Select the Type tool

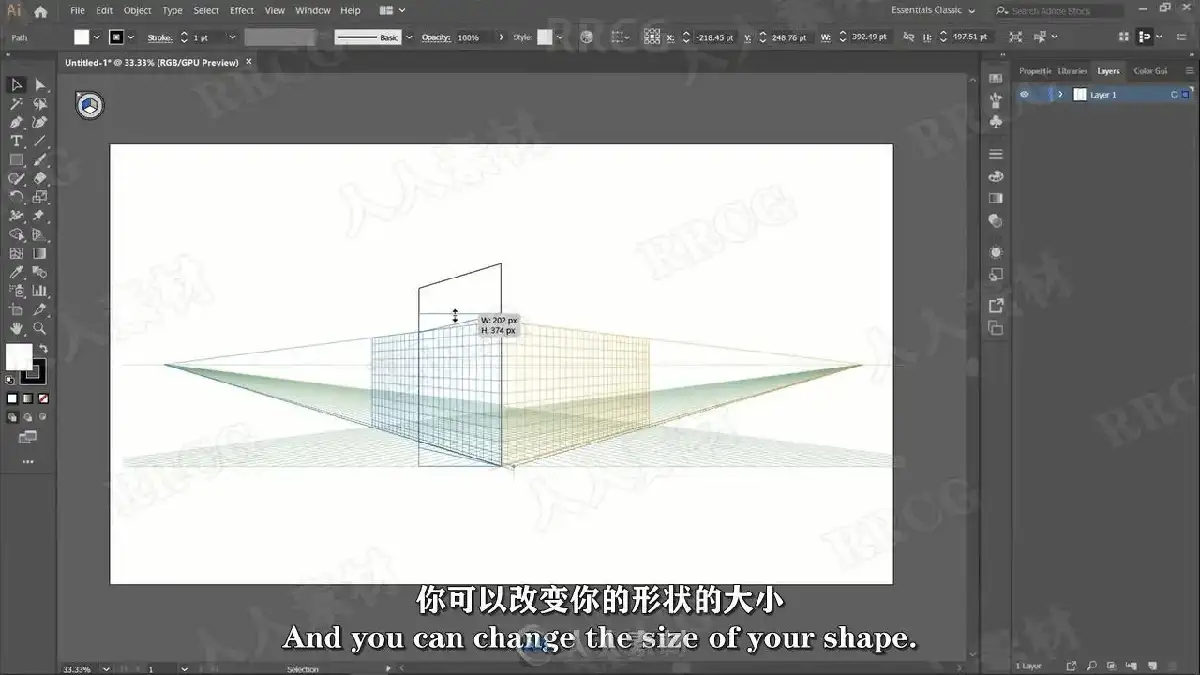click(x=17, y=141)
